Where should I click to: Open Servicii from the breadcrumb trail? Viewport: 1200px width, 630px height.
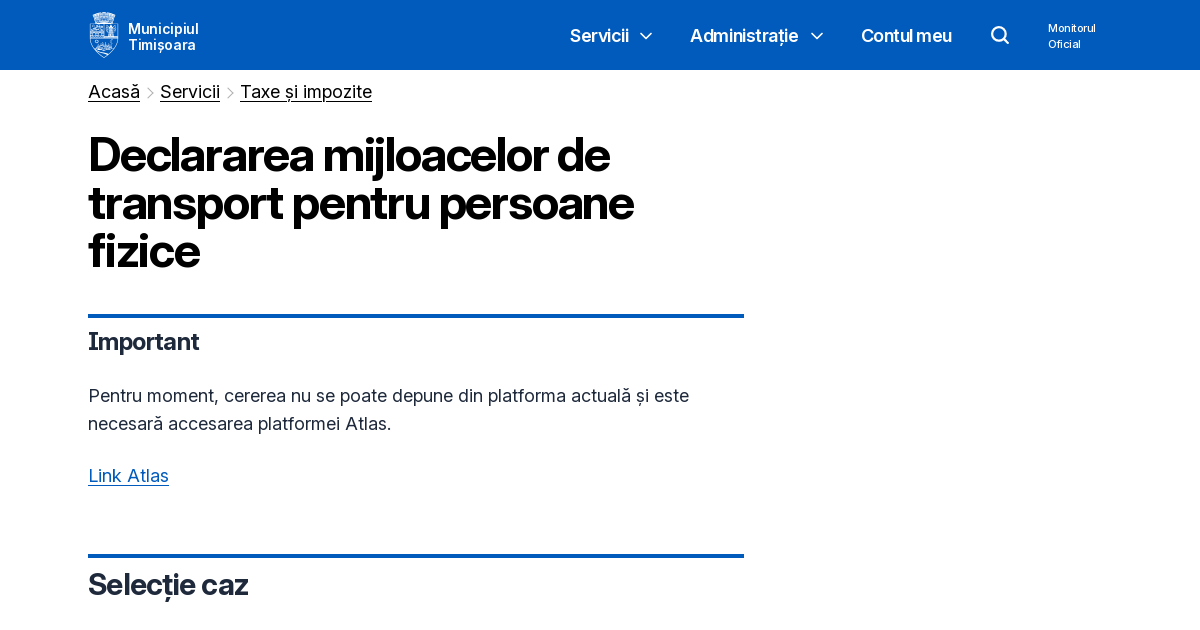tap(189, 91)
